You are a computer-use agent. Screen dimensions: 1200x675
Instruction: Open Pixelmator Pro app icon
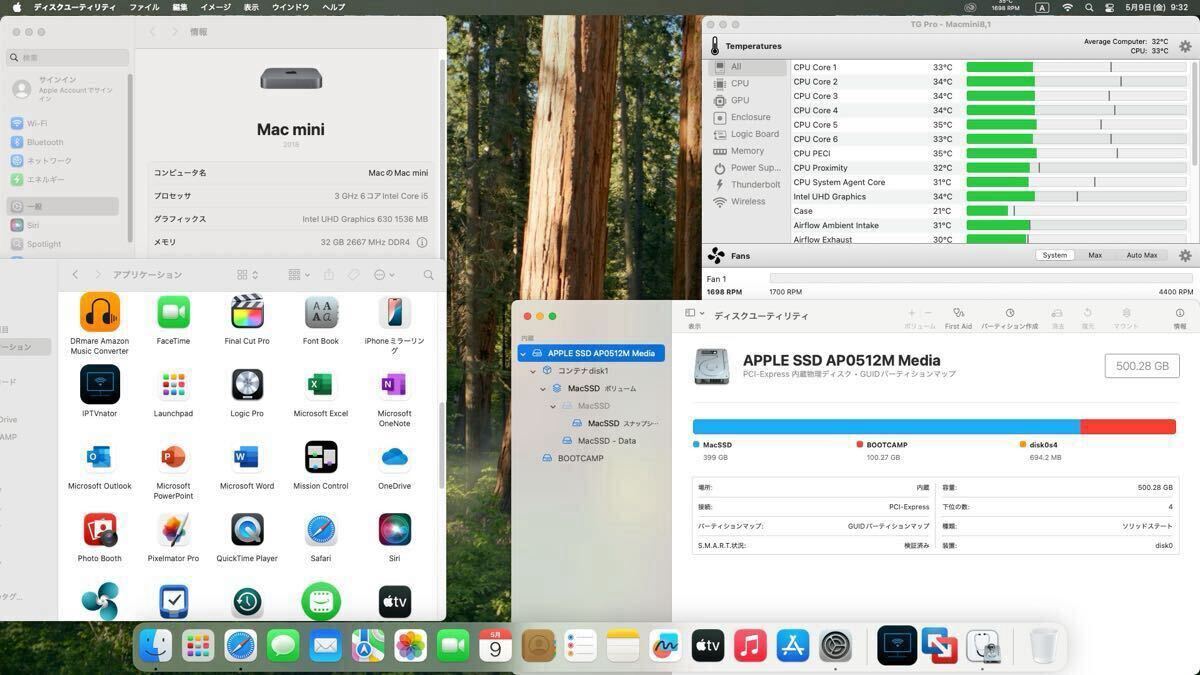(173, 530)
